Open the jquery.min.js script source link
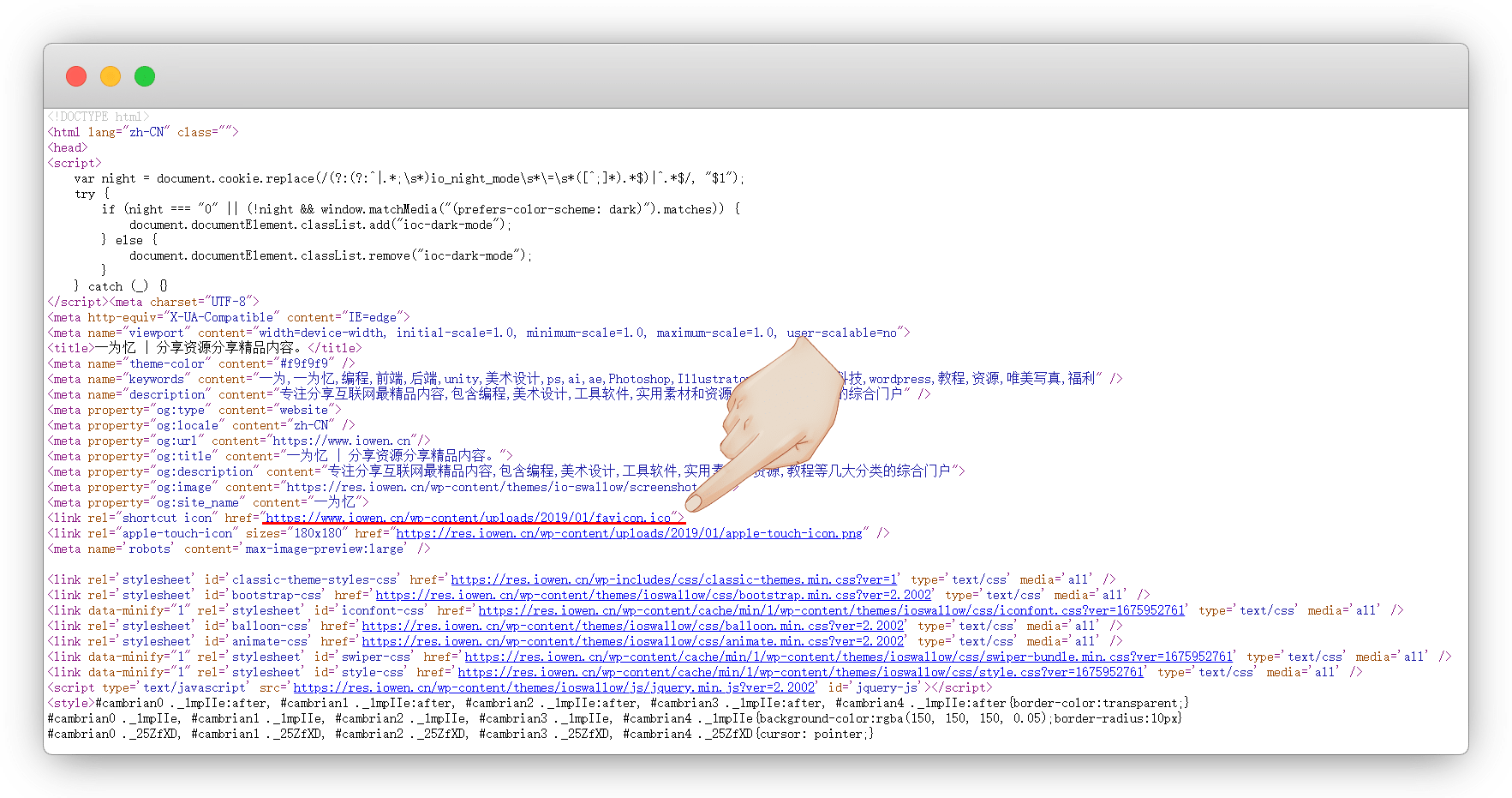The image size is (1512, 798). (553, 687)
